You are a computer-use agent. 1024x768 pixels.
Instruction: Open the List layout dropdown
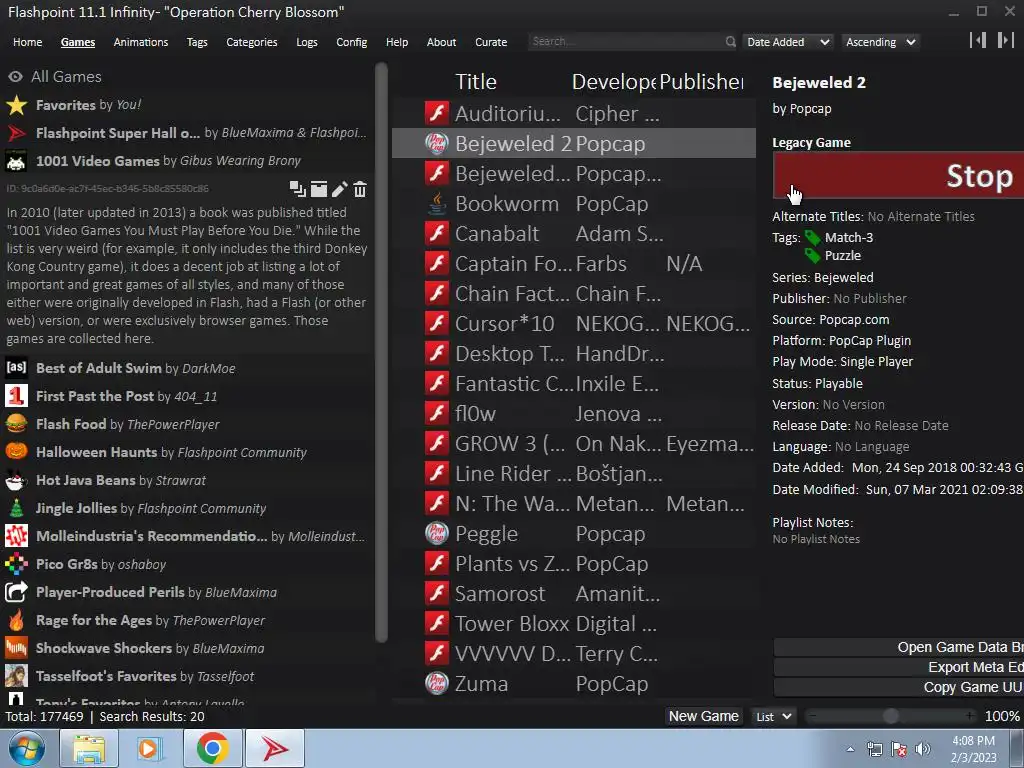[774, 716]
